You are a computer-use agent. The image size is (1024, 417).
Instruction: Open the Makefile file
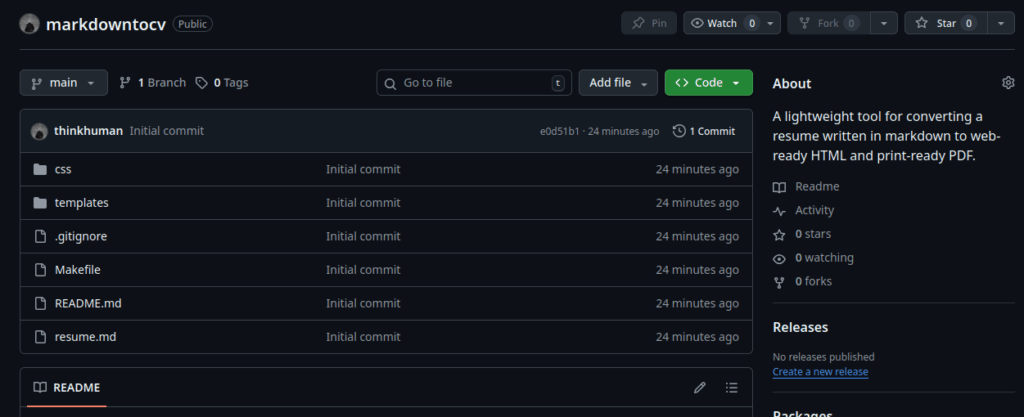78,270
